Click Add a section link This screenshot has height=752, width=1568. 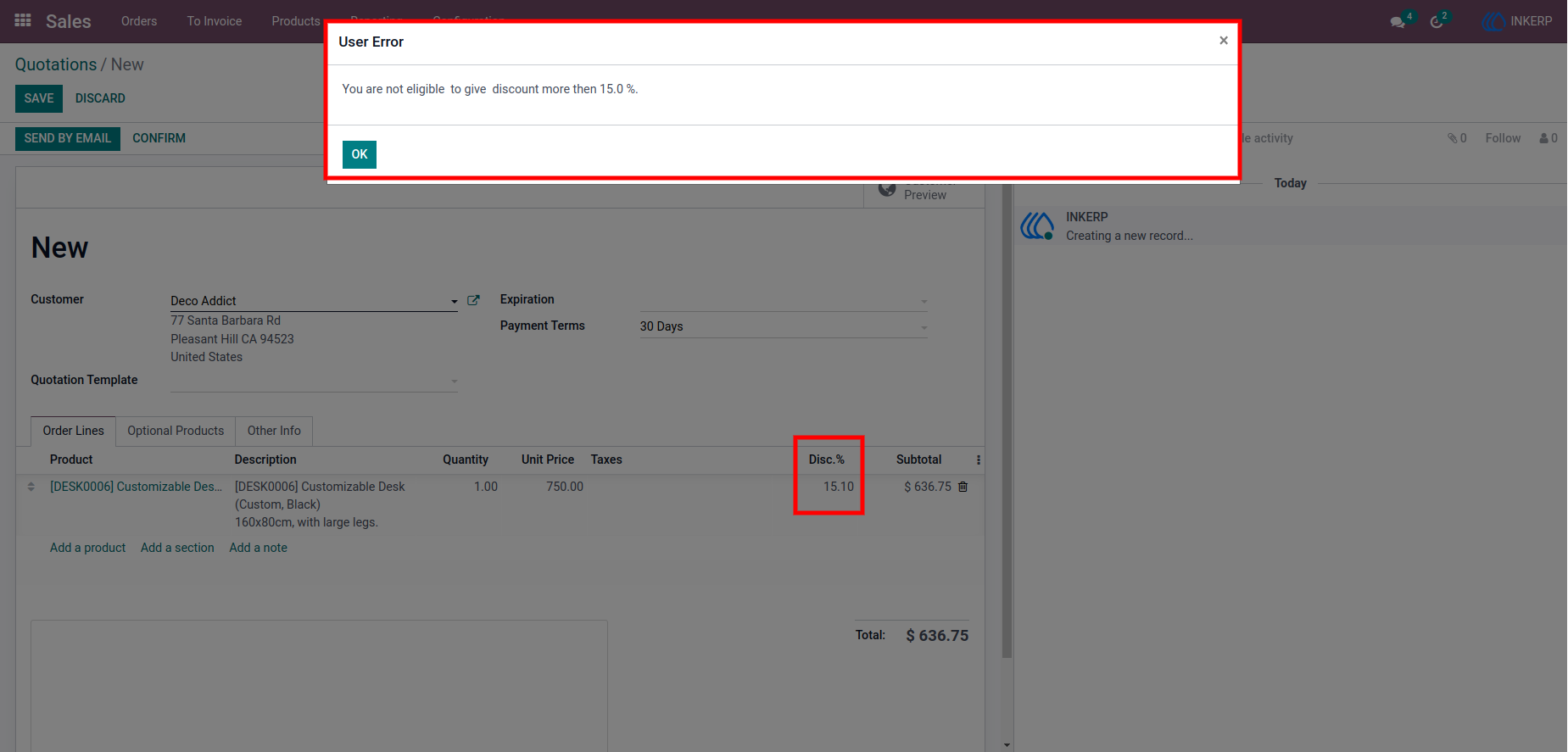click(x=177, y=548)
